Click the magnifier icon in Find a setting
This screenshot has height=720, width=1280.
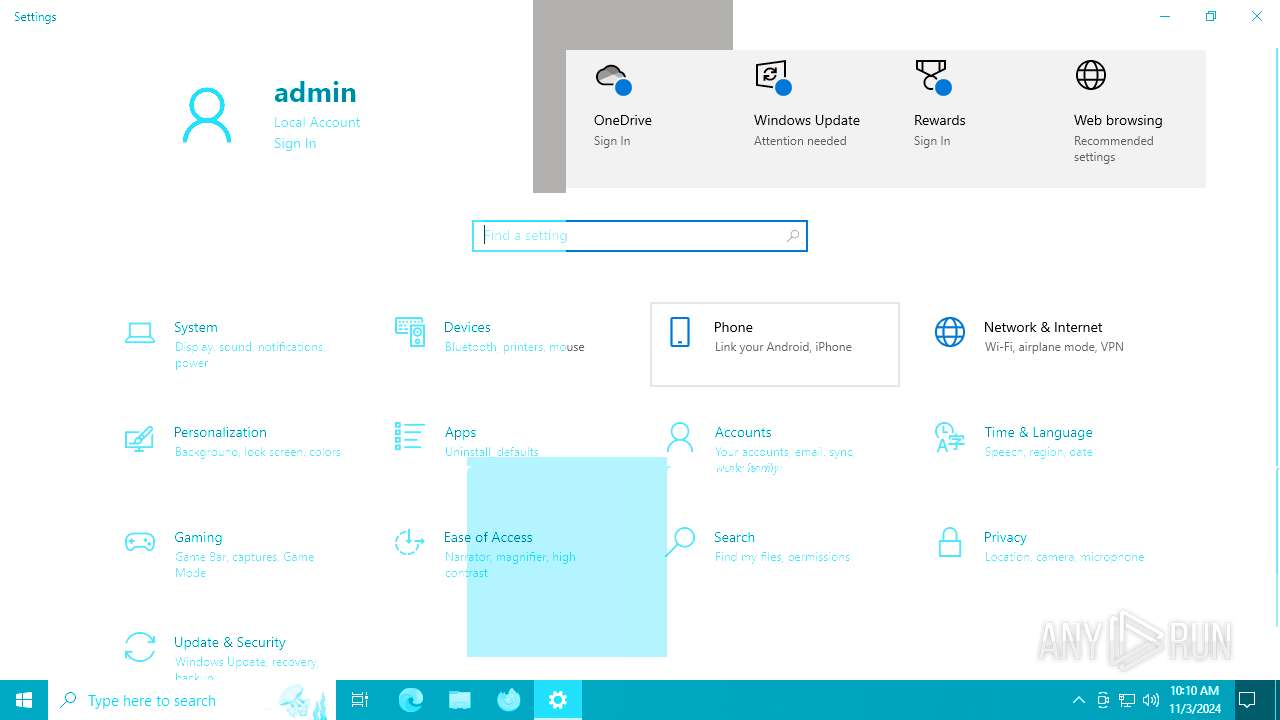pos(793,236)
